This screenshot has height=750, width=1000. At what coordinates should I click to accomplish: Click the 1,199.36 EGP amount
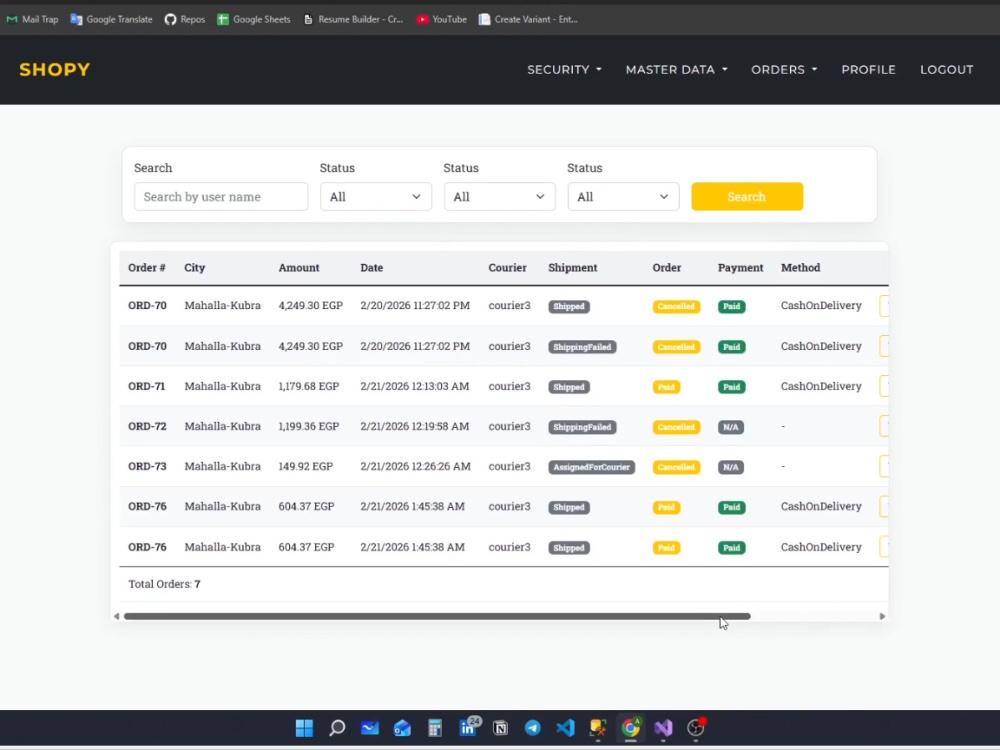click(x=309, y=426)
